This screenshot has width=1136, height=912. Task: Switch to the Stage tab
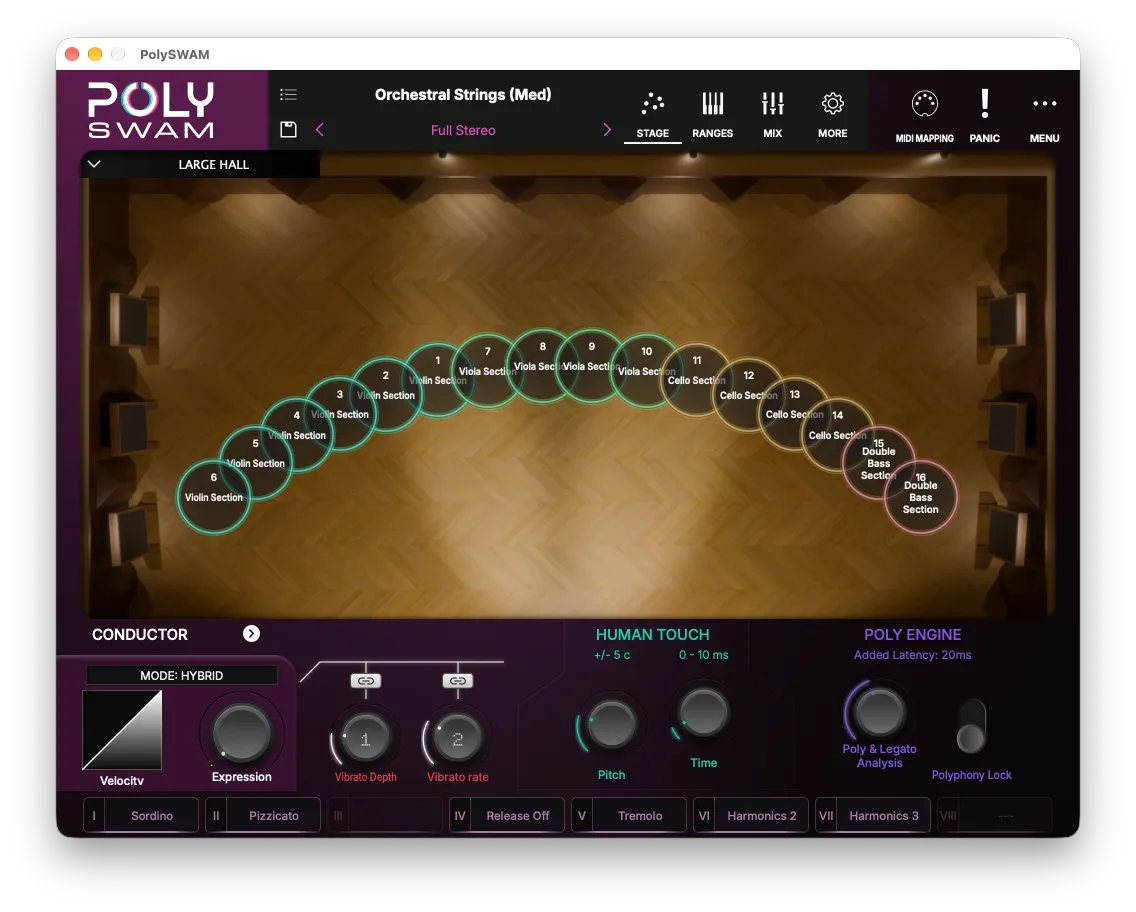tap(653, 115)
